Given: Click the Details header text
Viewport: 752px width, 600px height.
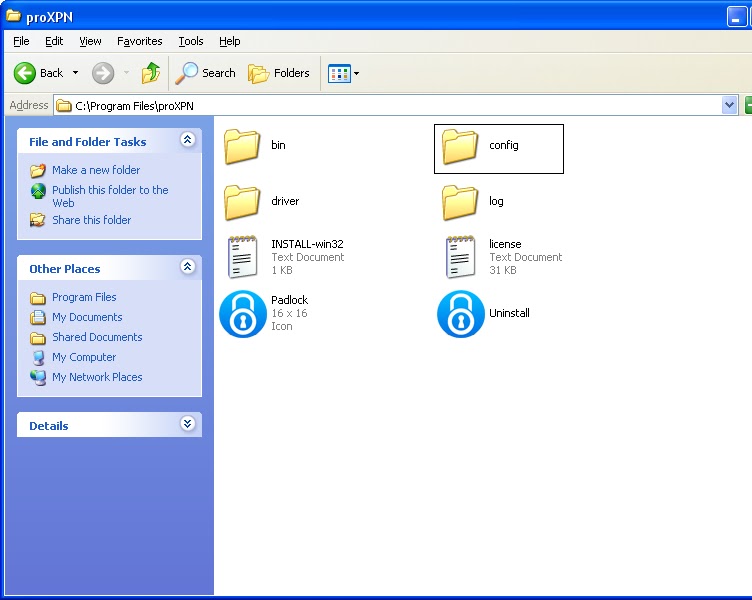Looking at the screenshot, I should (x=49, y=426).
